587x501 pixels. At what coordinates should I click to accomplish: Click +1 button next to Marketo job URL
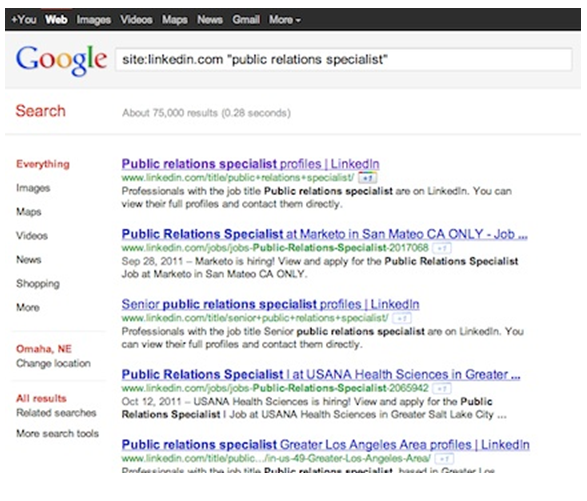(x=441, y=248)
